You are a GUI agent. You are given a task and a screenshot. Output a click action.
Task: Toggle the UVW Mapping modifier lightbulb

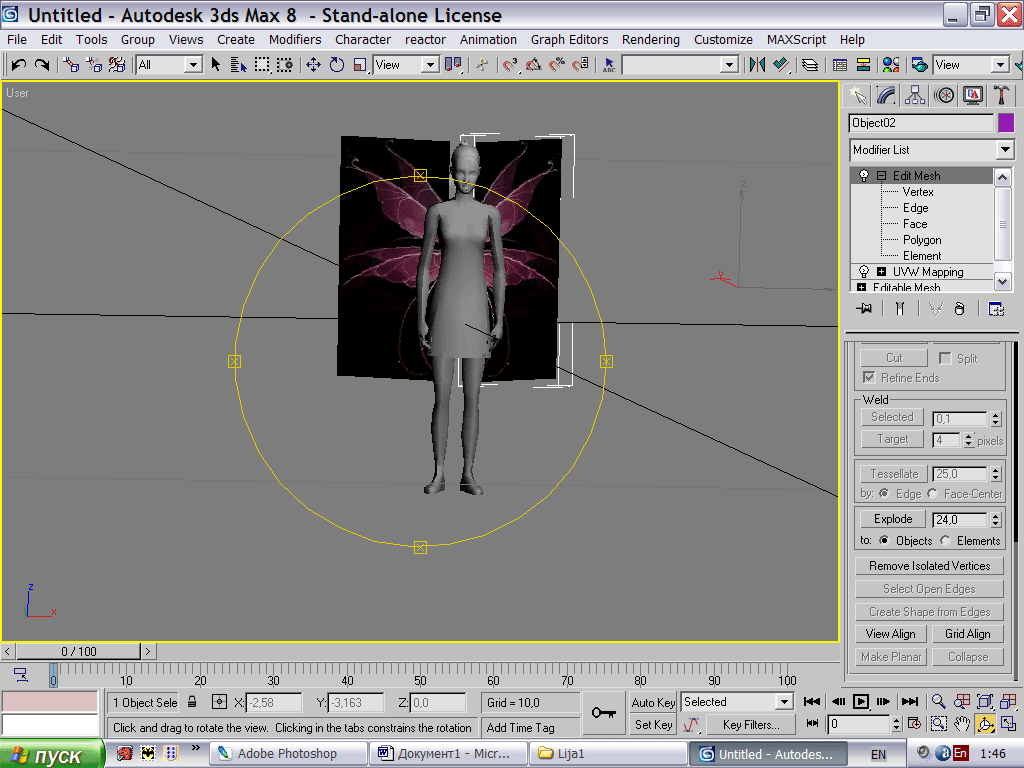[x=863, y=271]
